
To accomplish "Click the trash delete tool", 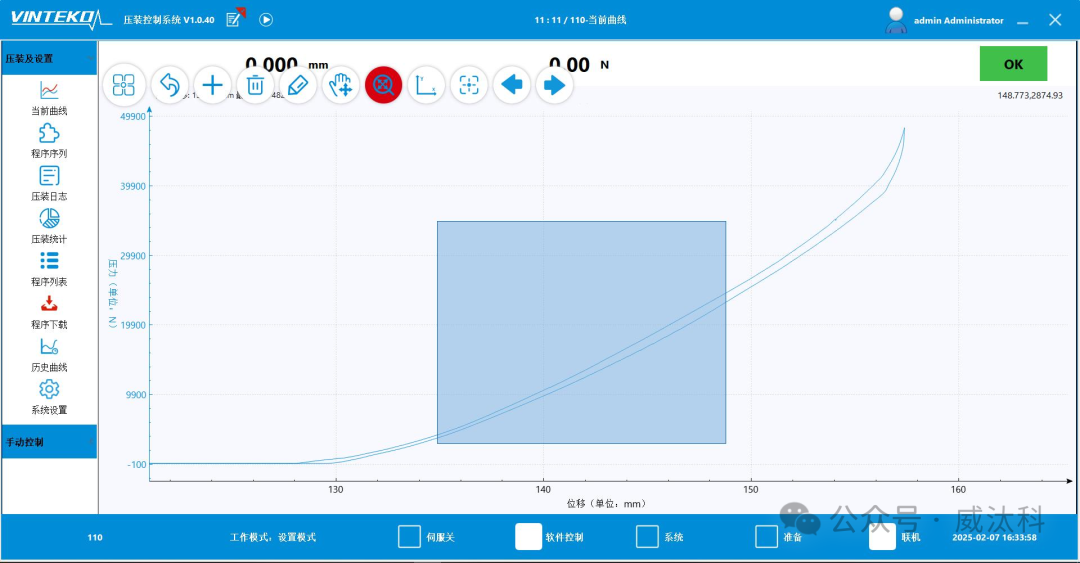I will tap(255, 85).
